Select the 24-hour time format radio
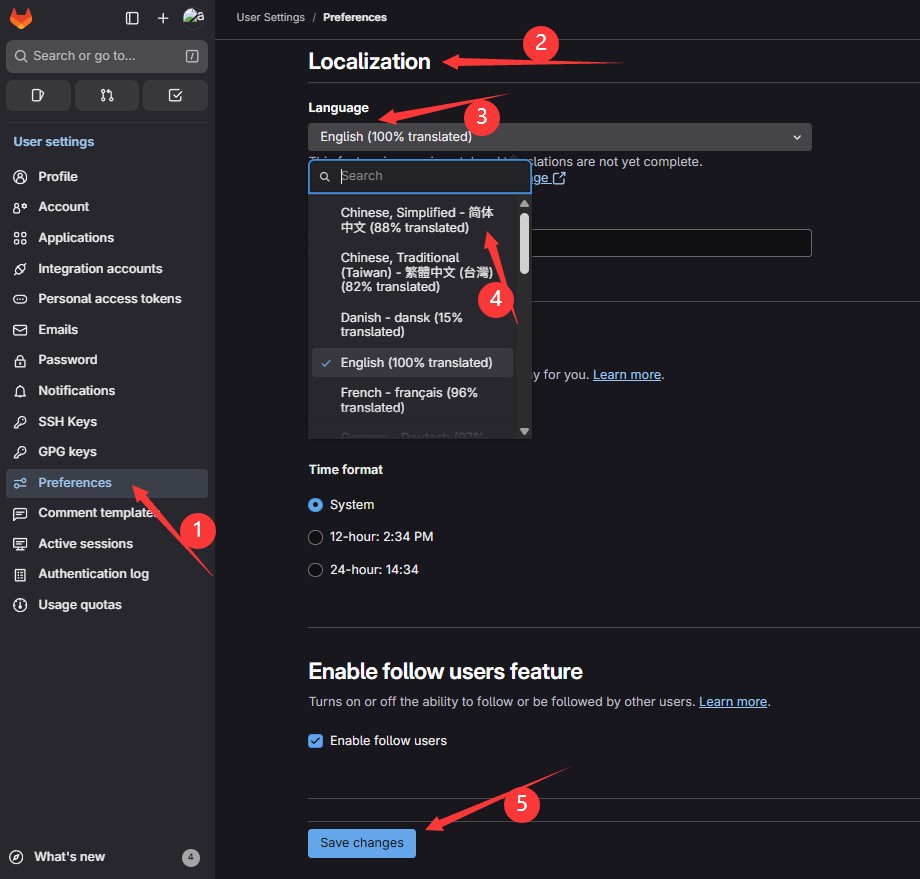 (316, 570)
